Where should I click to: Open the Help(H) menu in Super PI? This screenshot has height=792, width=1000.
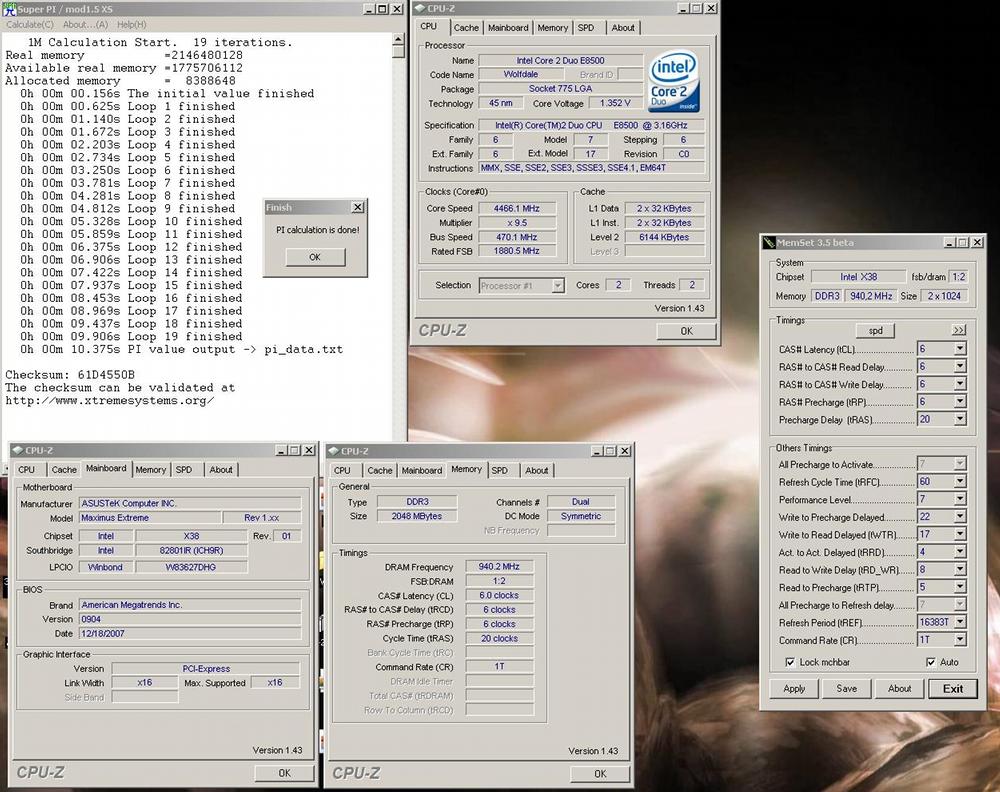[131, 24]
